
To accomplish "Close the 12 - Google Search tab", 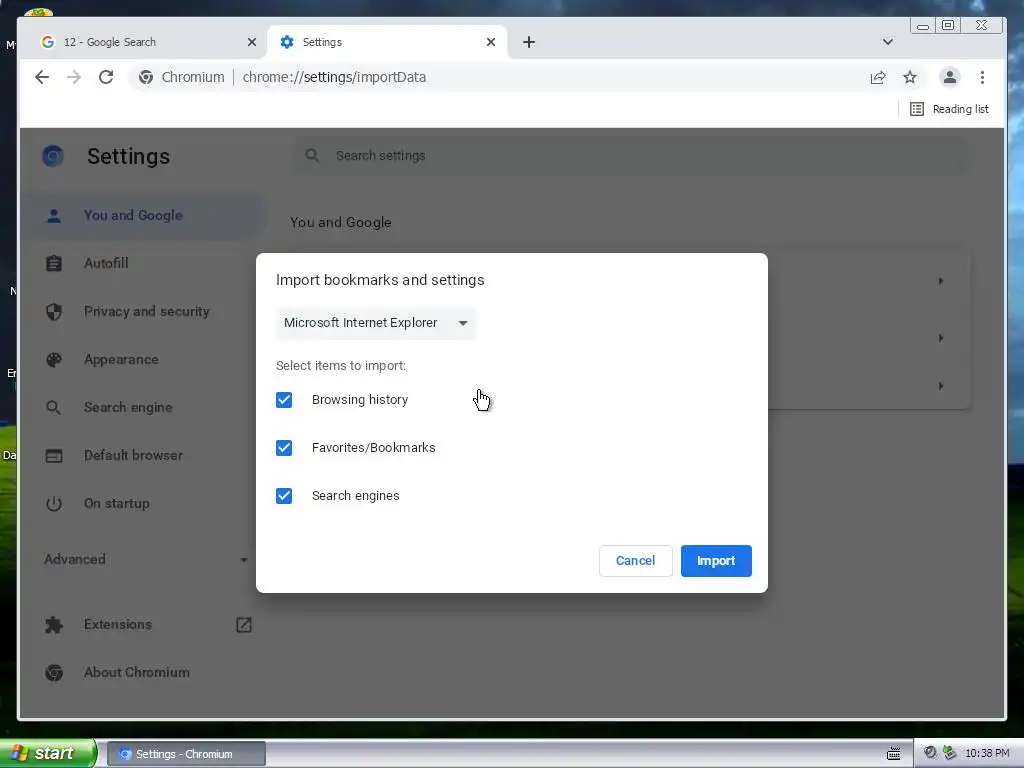I will 252,42.
